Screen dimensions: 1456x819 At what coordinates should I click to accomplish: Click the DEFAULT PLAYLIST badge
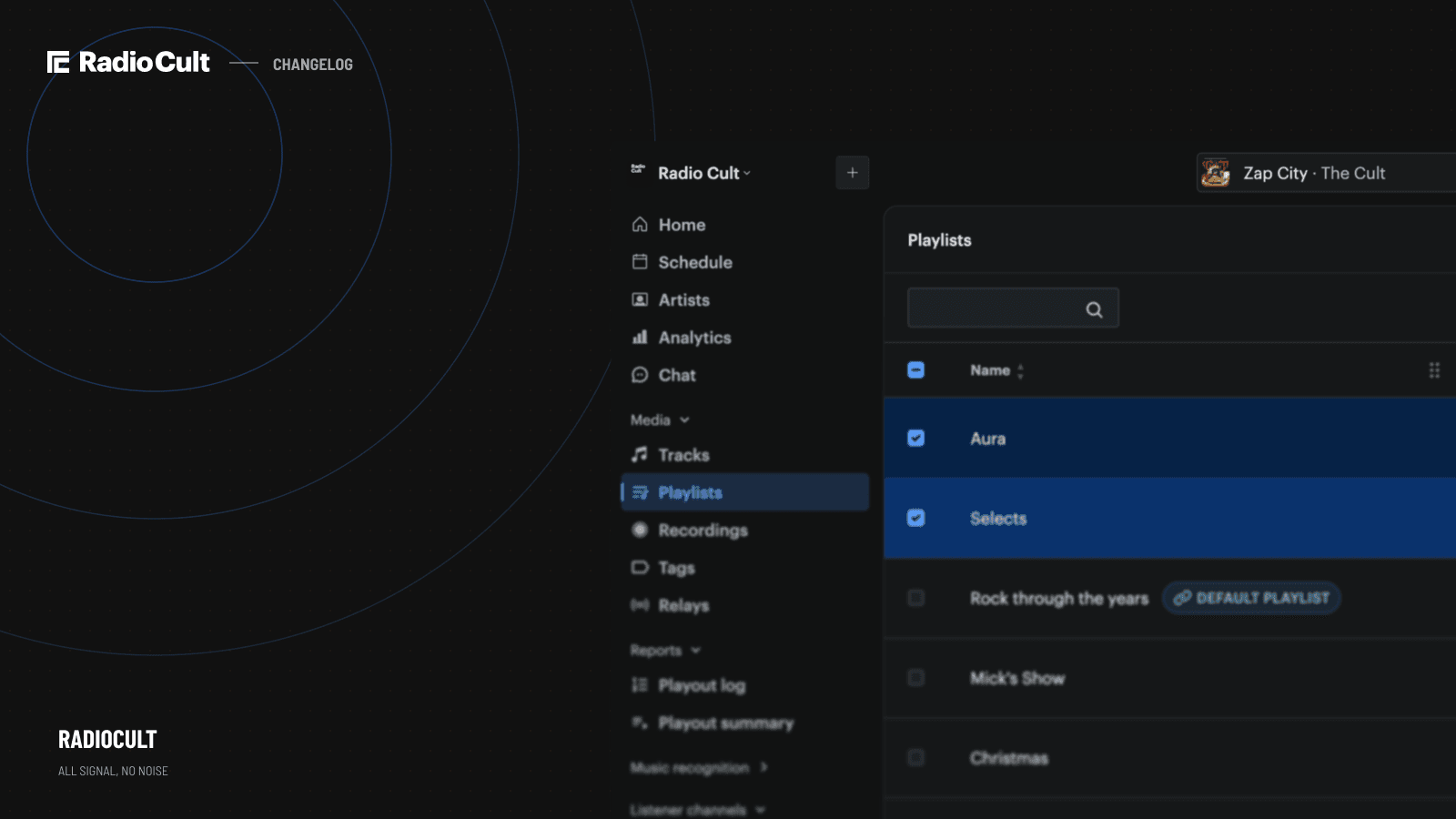pyautogui.click(x=1251, y=598)
